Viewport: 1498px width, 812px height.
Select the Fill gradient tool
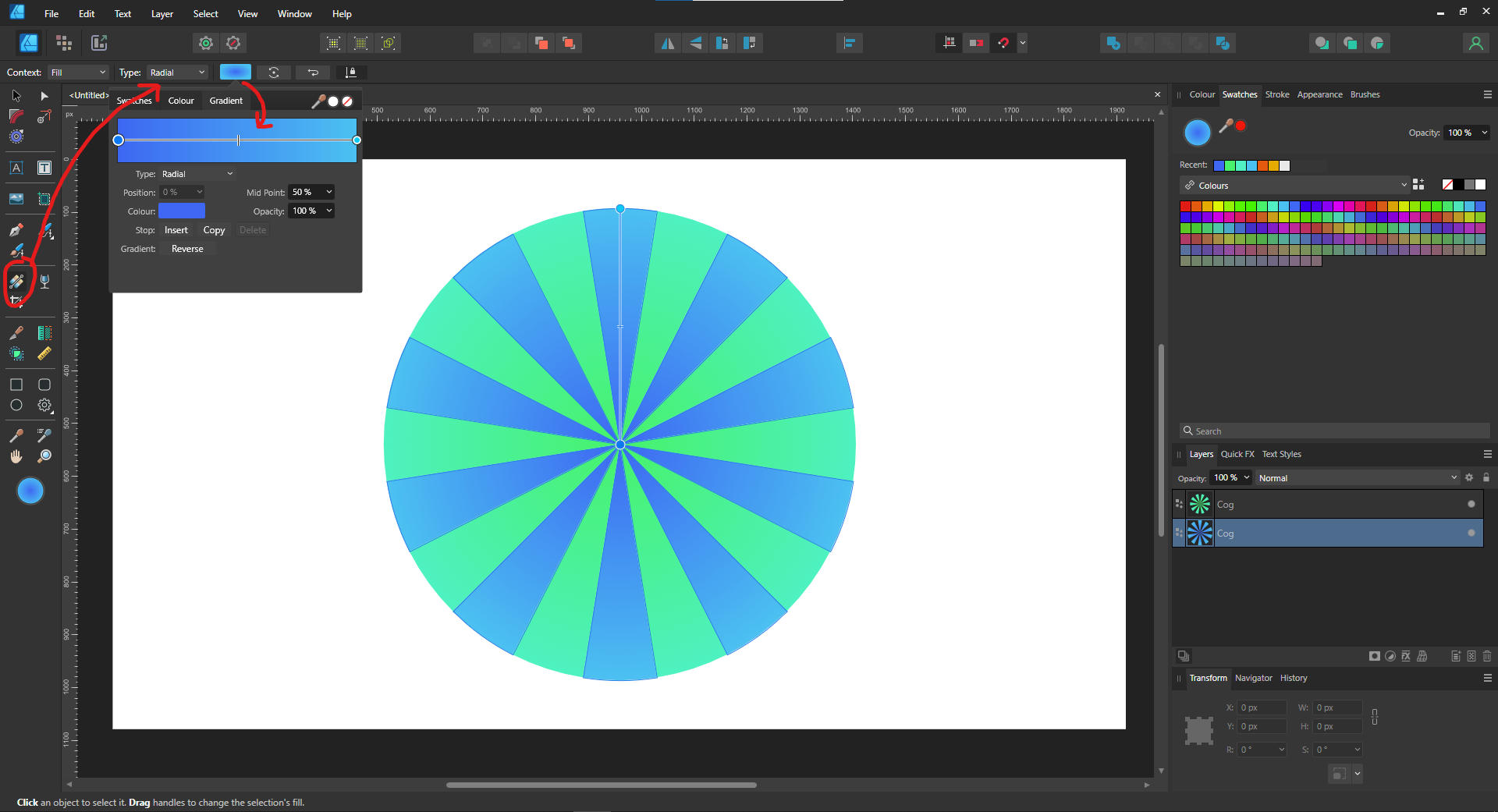16,282
